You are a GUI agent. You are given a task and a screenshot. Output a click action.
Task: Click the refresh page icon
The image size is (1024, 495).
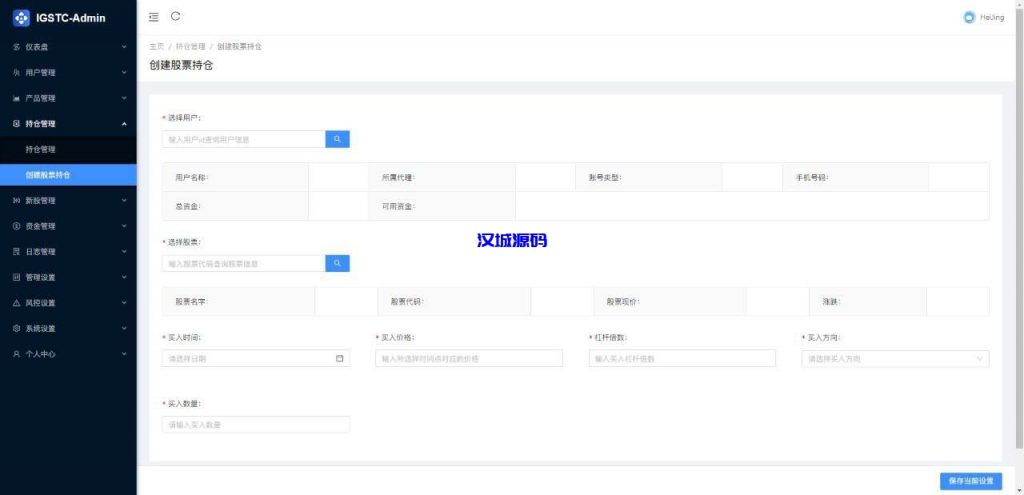click(175, 16)
